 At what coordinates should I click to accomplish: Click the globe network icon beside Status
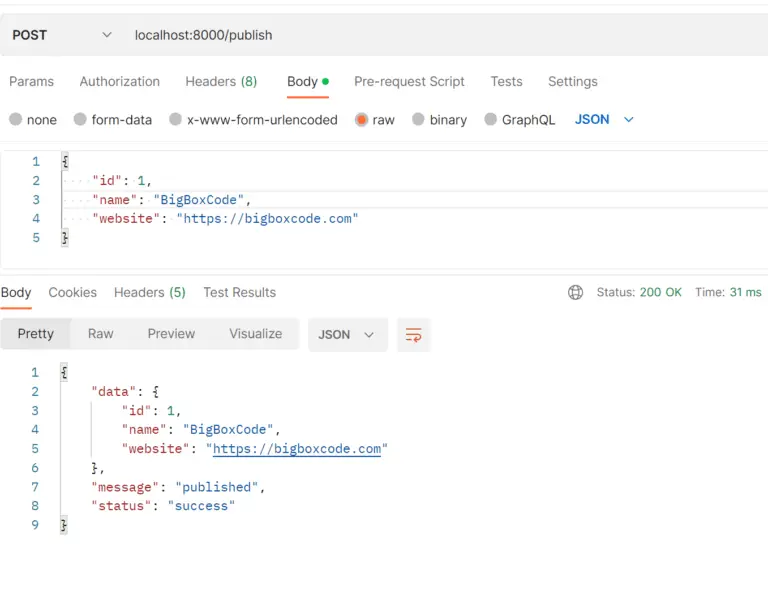click(576, 292)
